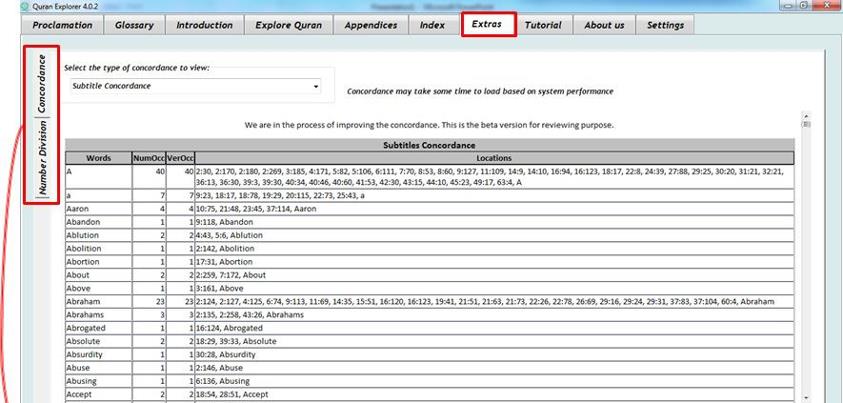Click locations '2:135, 2:258, 43:26, Abrahams'
843x403 pixels.
point(250,315)
